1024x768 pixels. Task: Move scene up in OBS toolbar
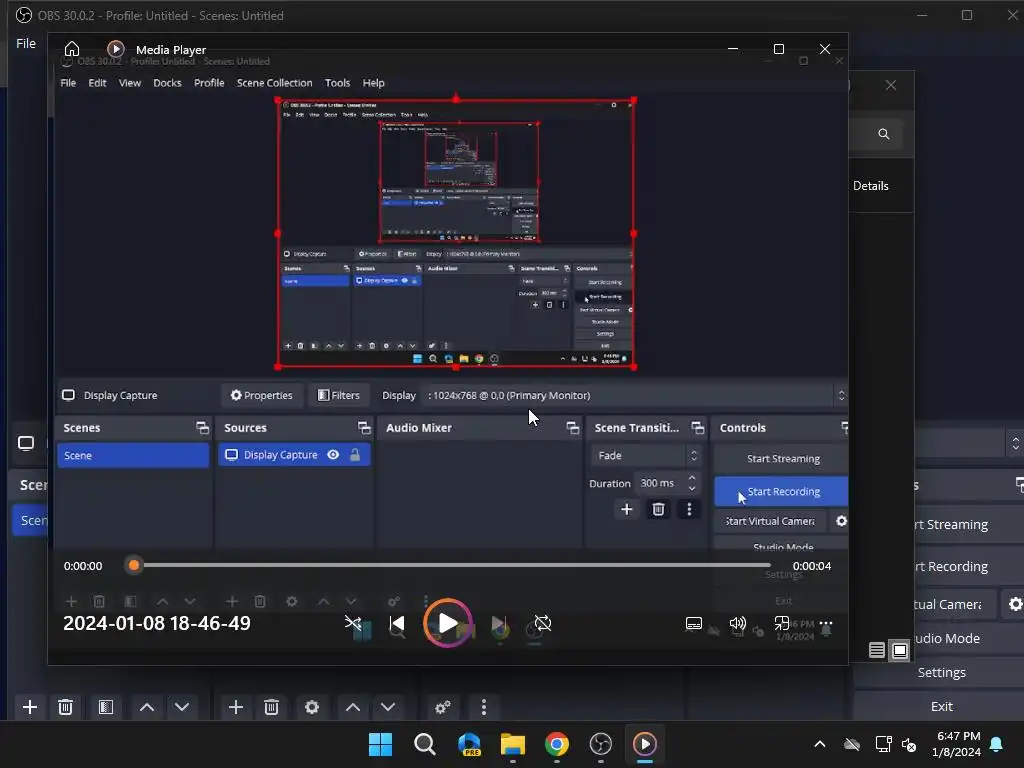pyautogui.click(x=147, y=707)
